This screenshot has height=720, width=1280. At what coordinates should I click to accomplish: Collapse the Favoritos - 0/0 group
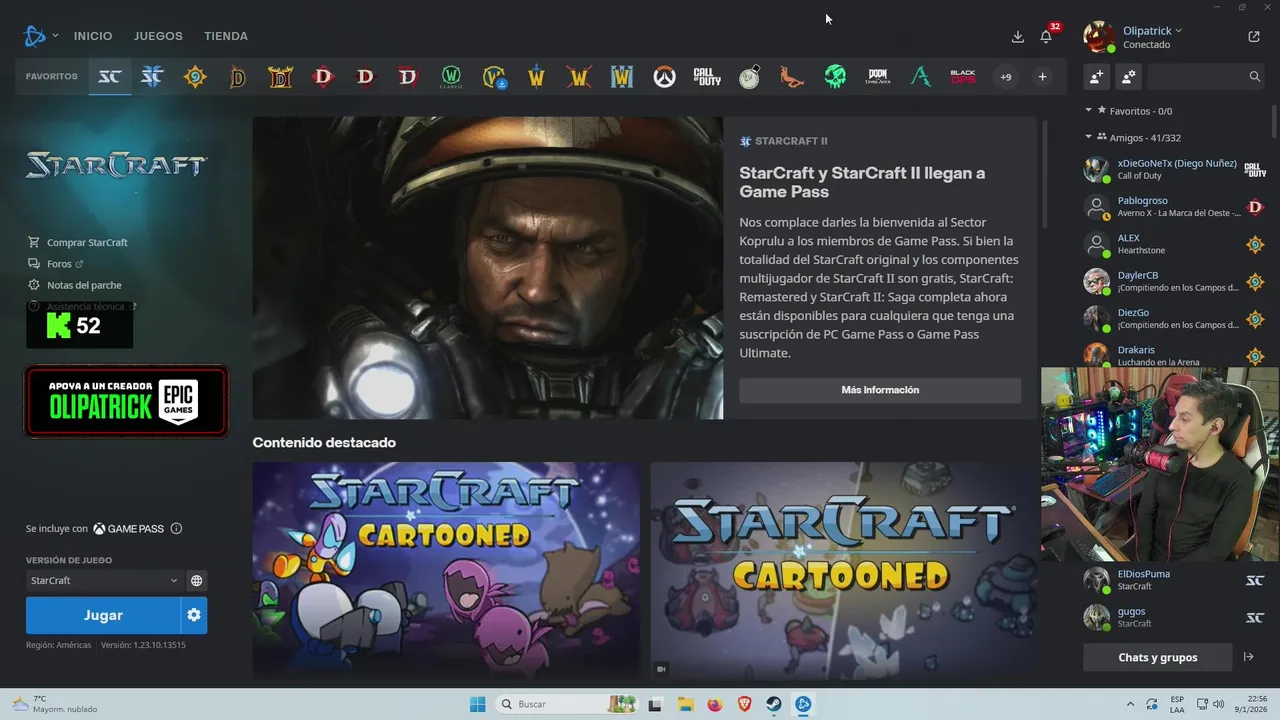[x=1089, y=110]
